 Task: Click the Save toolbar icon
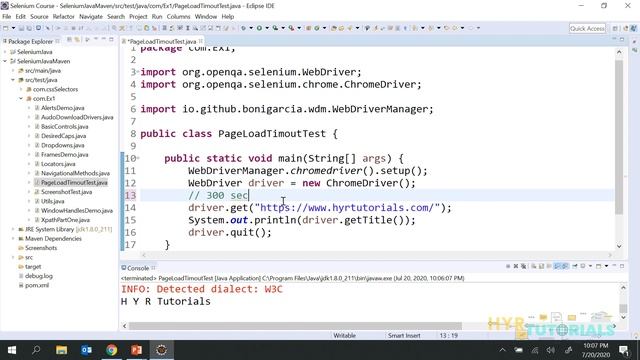click(x=21, y=28)
